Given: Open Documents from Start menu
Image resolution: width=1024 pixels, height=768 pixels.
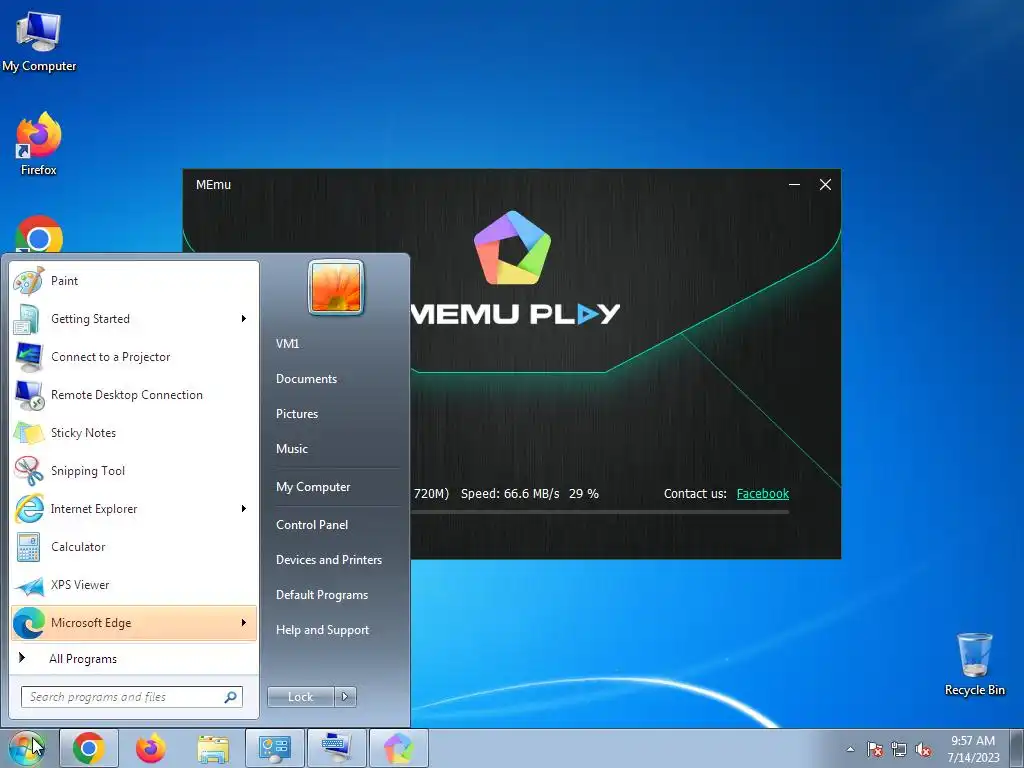Looking at the screenshot, I should tap(306, 379).
